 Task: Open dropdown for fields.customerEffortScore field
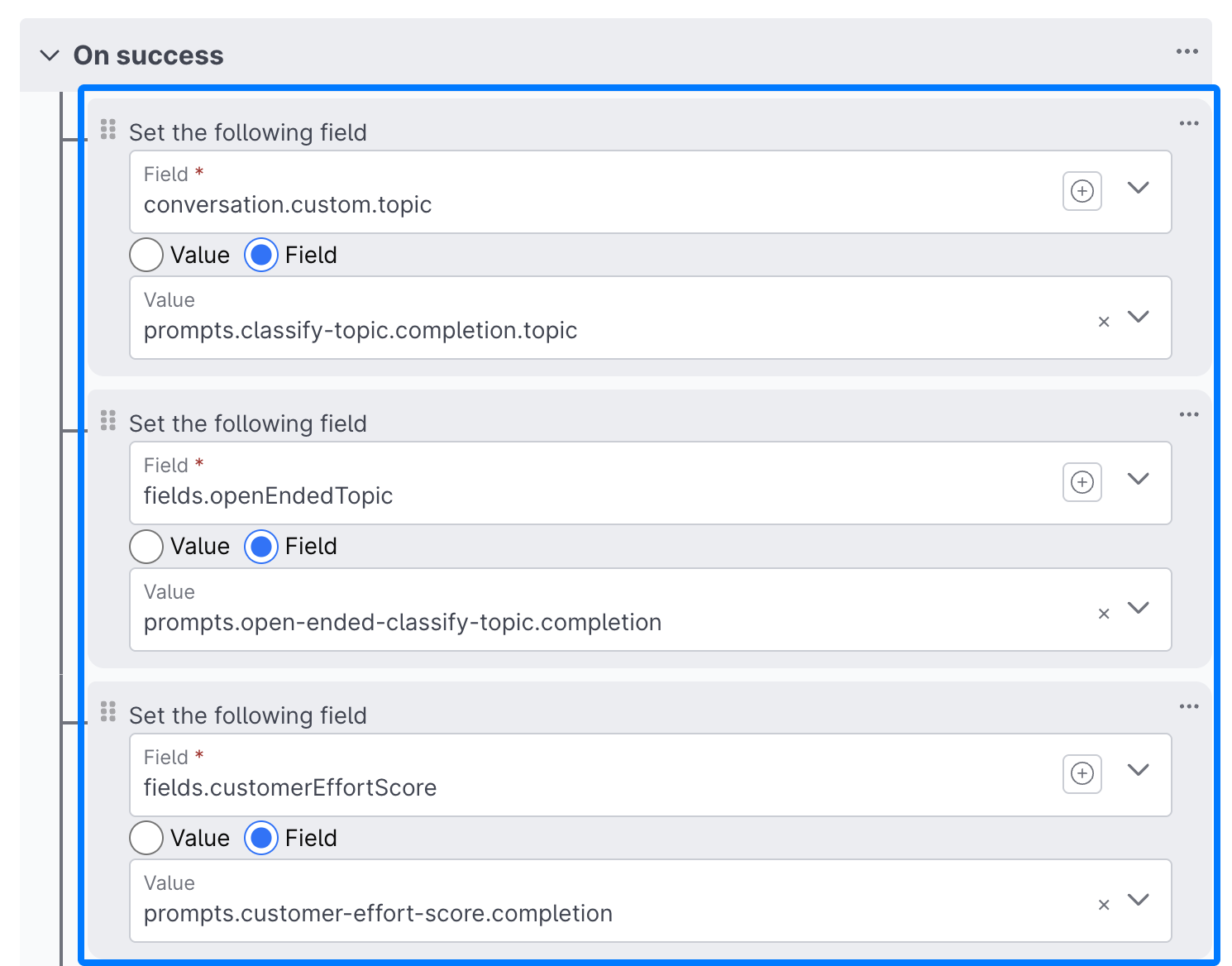pyautogui.click(x=1138, y=770)
